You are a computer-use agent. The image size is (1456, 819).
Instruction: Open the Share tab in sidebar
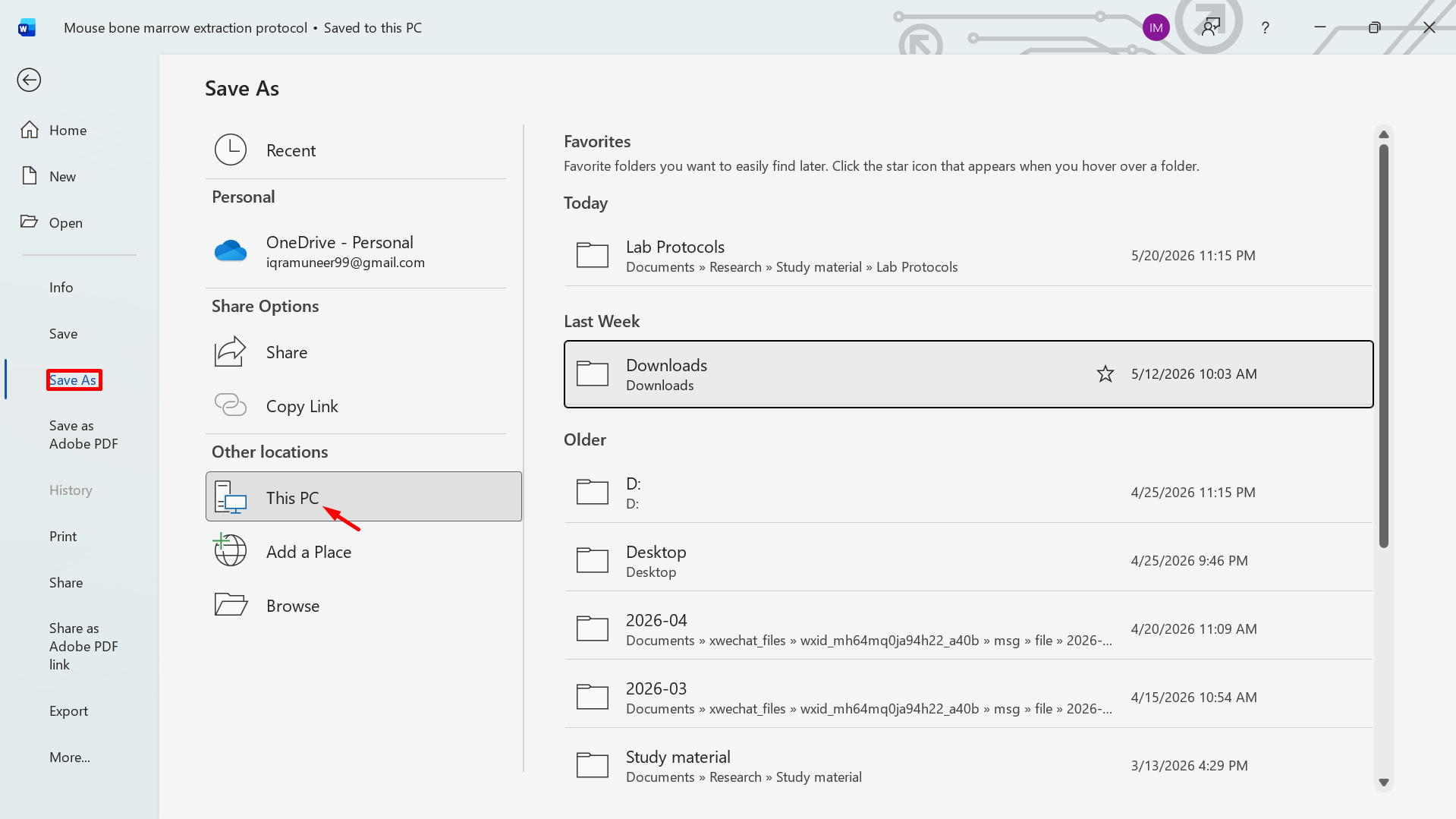pyautogui.click(x=66, y=582)
